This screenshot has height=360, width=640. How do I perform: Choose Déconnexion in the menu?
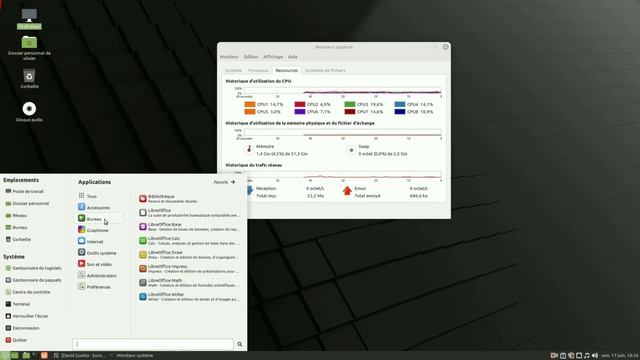pyautogui.click(x=22, y=328)
